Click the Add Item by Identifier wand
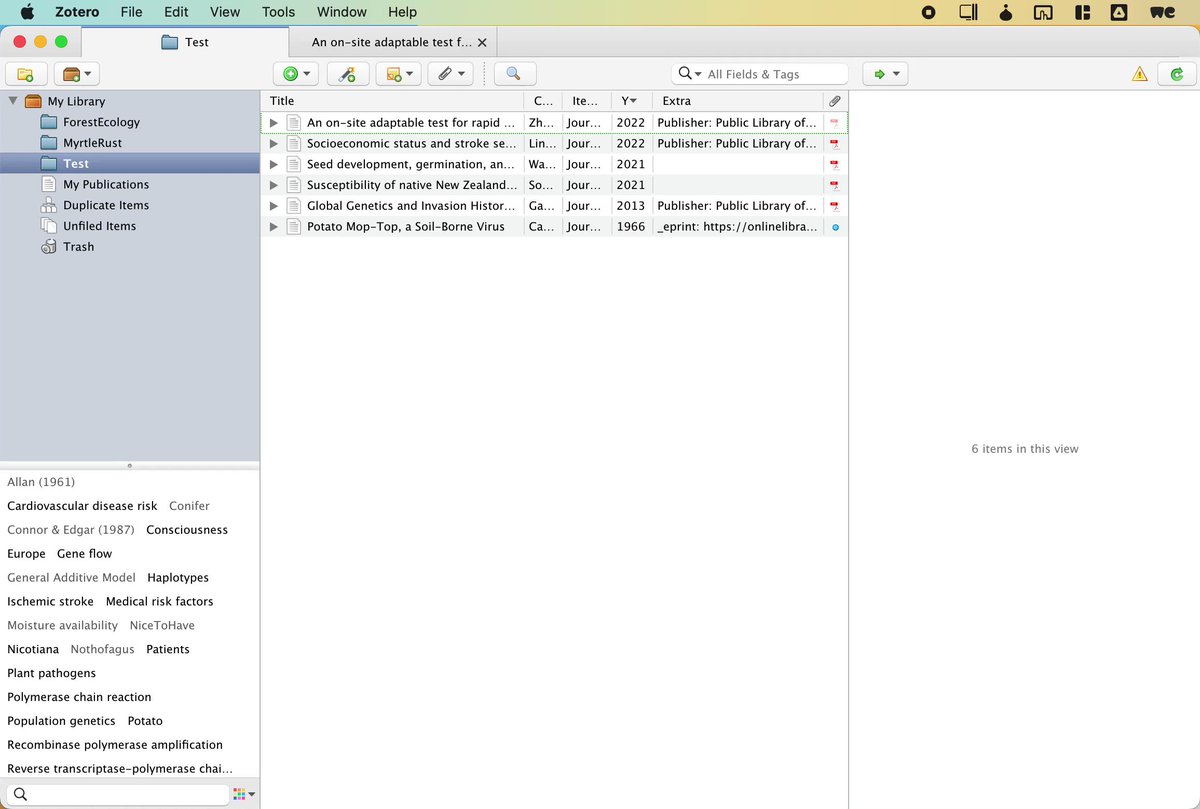Screen dimensions: 1200x809 pyautogui.click(x=348, y=74)
